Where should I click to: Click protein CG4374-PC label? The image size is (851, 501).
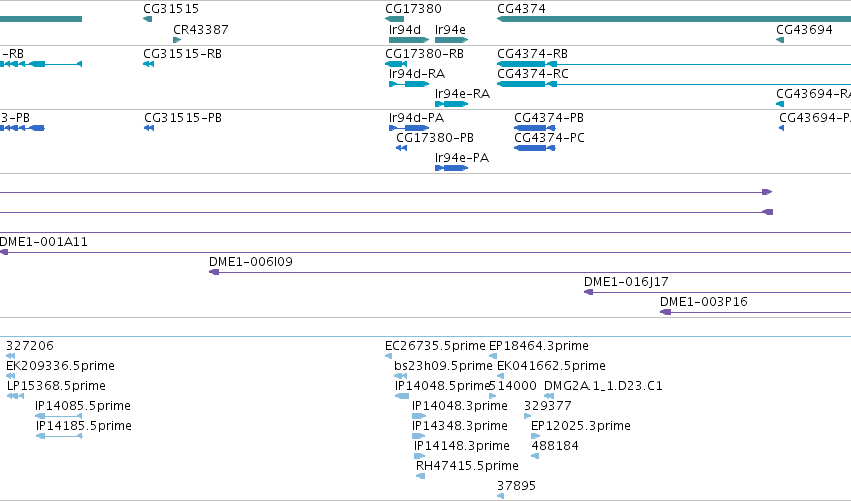549,138
